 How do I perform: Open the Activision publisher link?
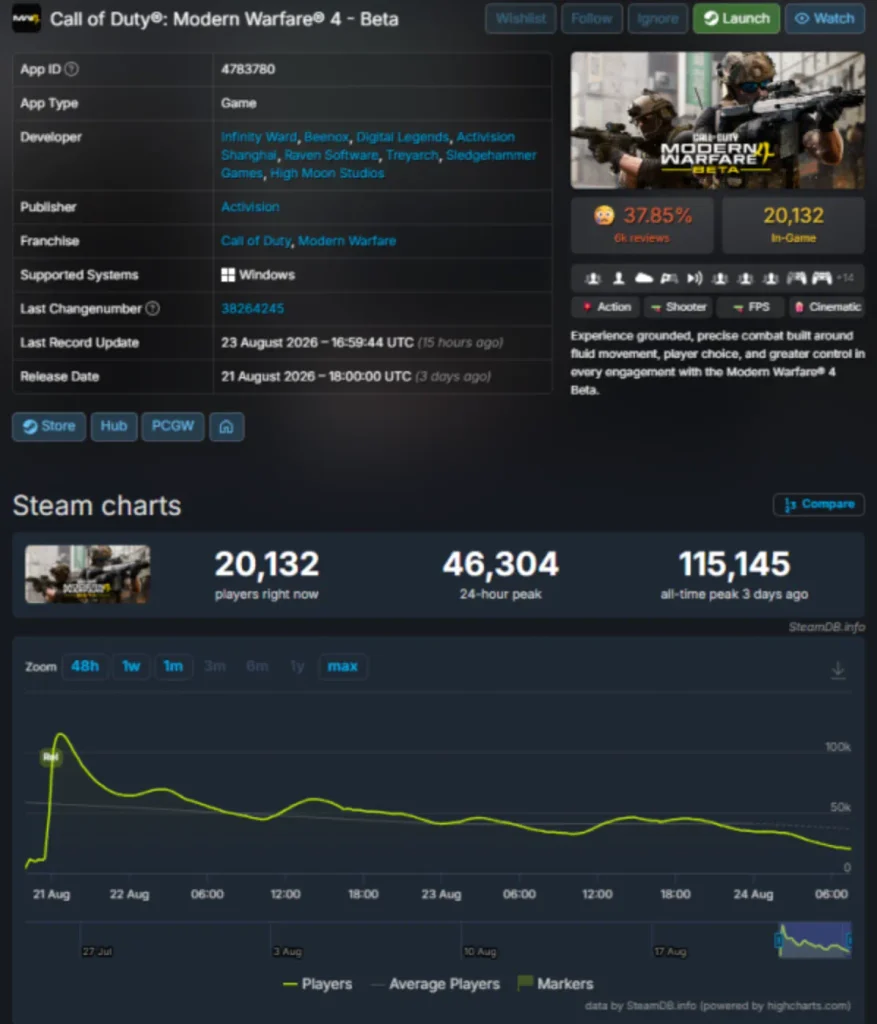click(250, 207)
